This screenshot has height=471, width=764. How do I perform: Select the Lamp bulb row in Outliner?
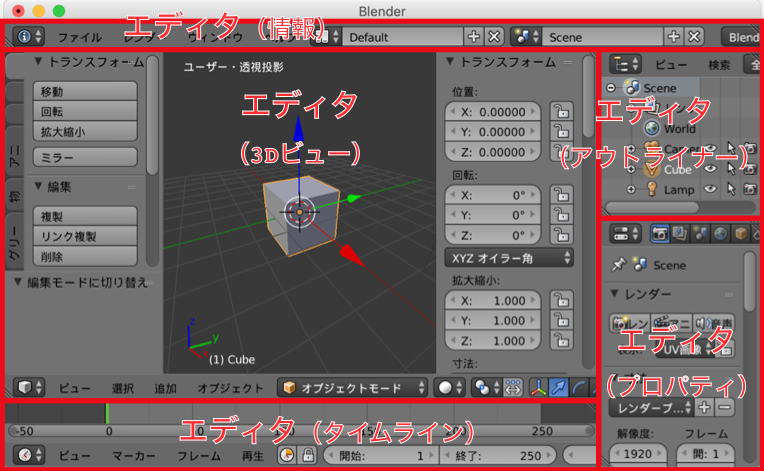point(670,189)
